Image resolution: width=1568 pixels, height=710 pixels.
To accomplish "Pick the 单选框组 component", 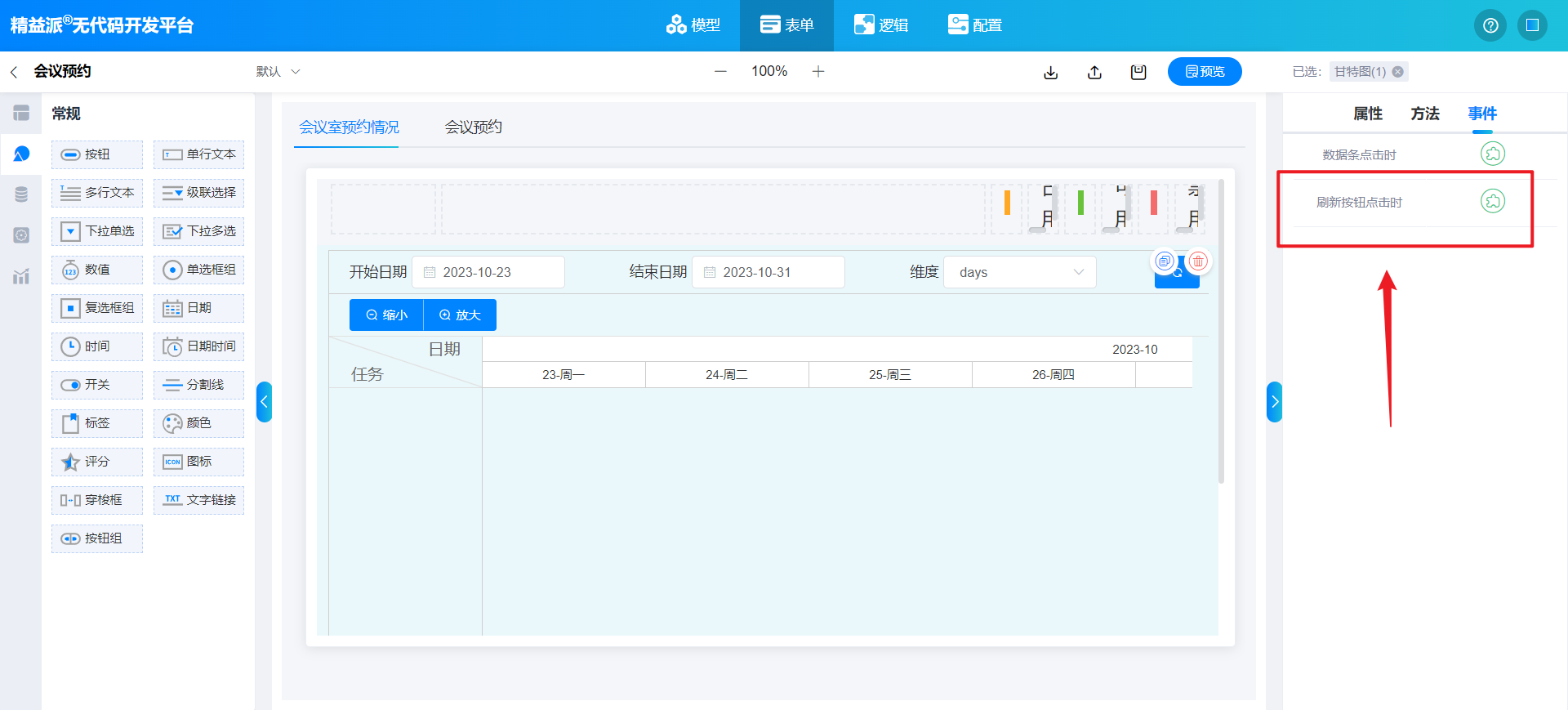I will tap(198, 270).
